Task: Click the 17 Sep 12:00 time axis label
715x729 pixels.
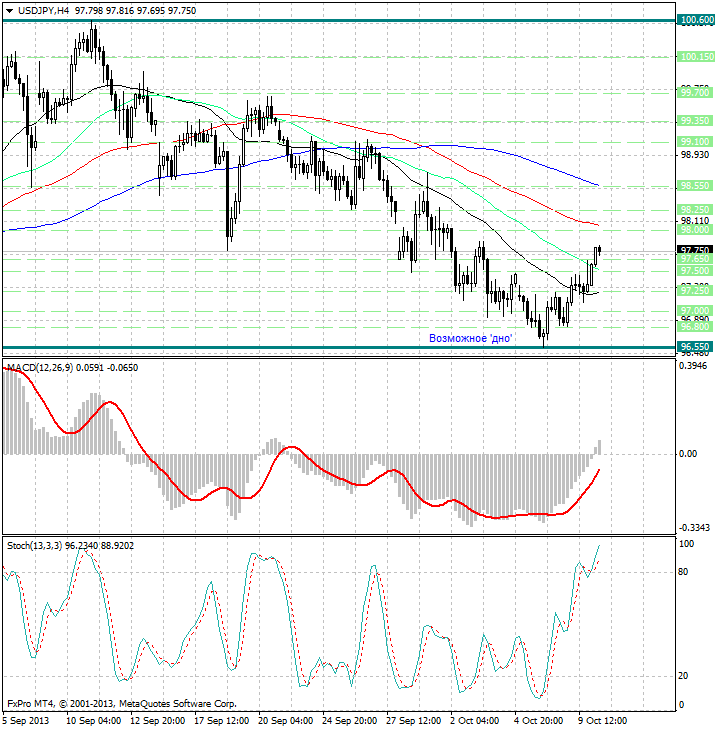Action: [221, 721]
